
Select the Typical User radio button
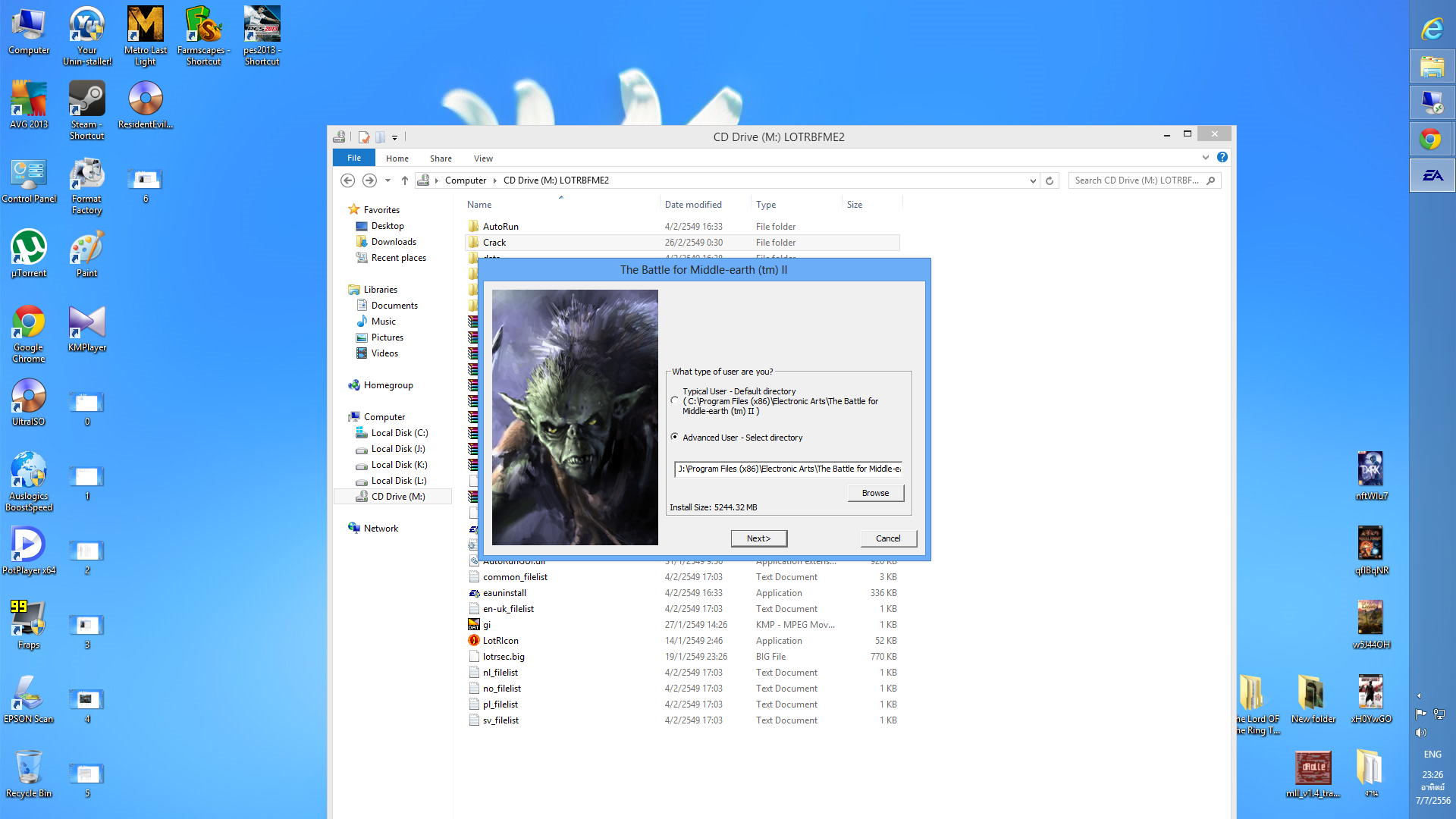pyautogui.click(x=674, y=400)
